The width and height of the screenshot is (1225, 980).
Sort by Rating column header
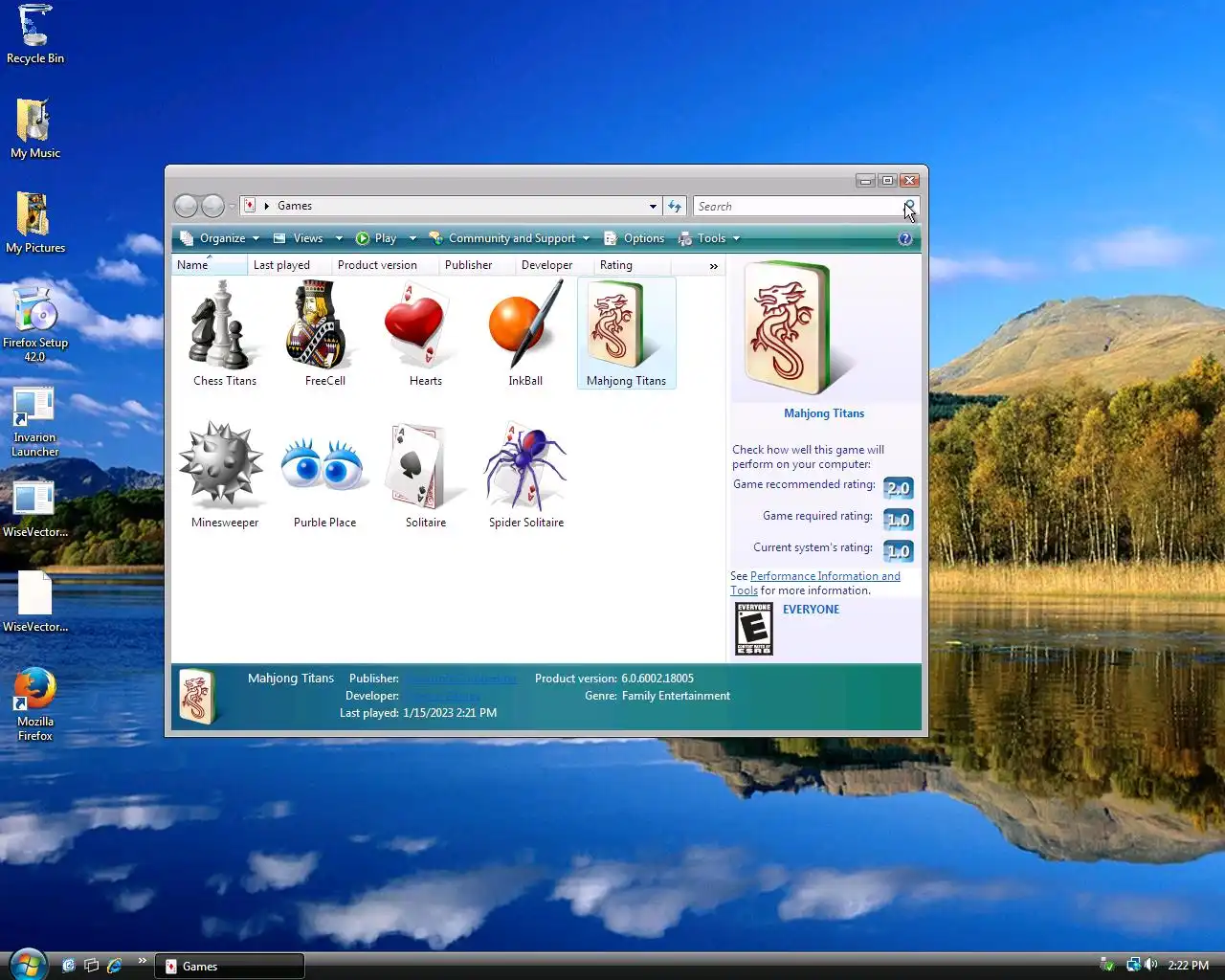(632, 265)
